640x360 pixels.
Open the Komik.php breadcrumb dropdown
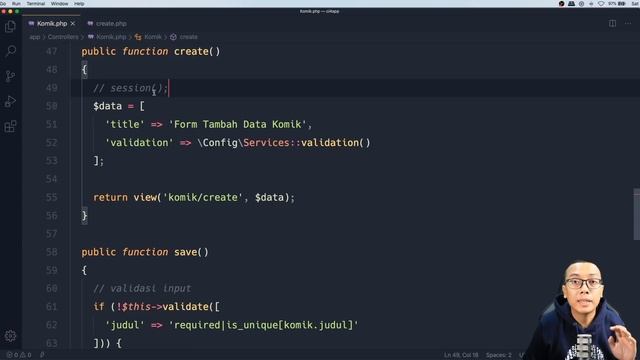point(107,37)
